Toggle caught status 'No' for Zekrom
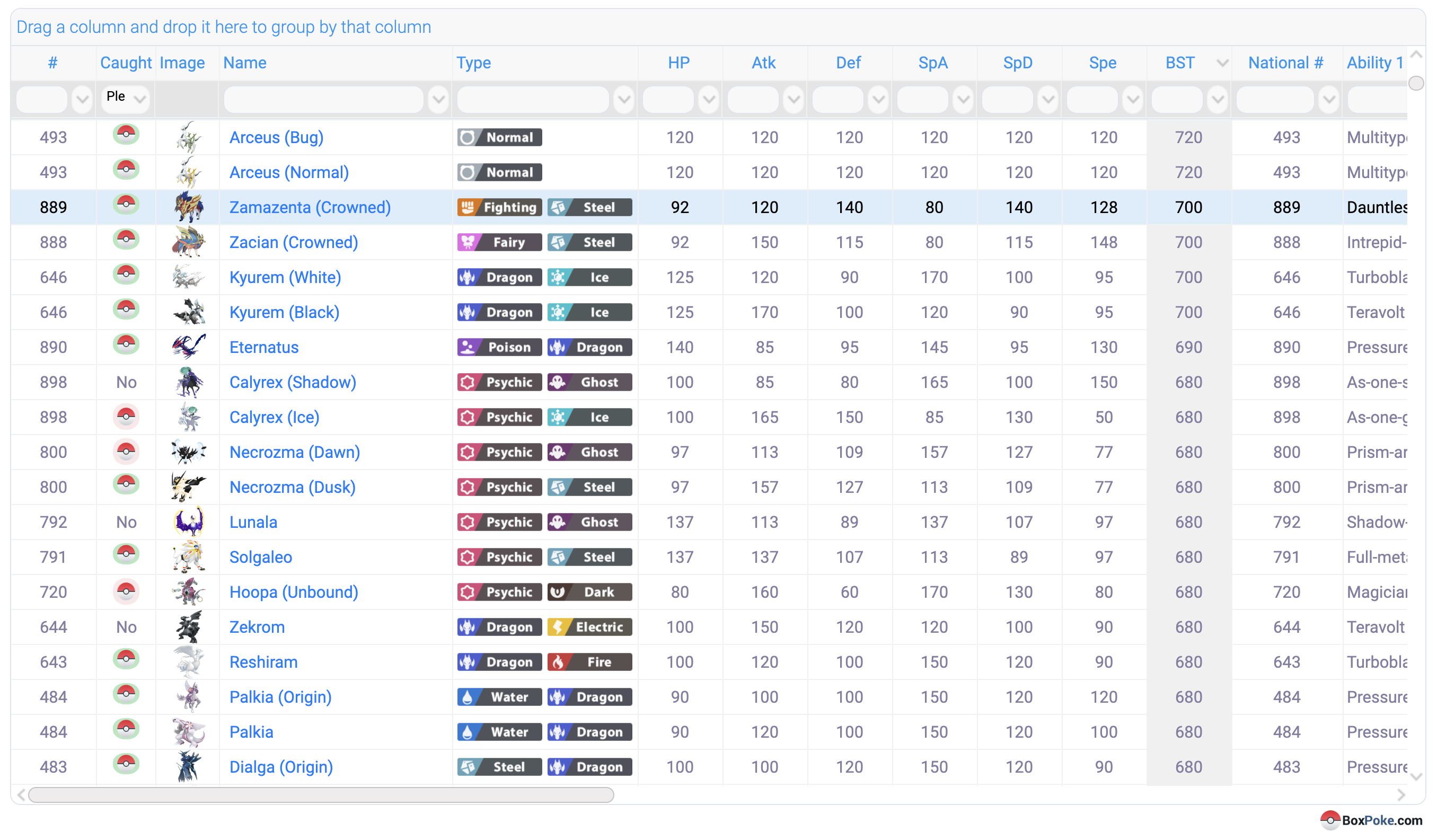Screen dimensions: 1437x840 [126, 627]
